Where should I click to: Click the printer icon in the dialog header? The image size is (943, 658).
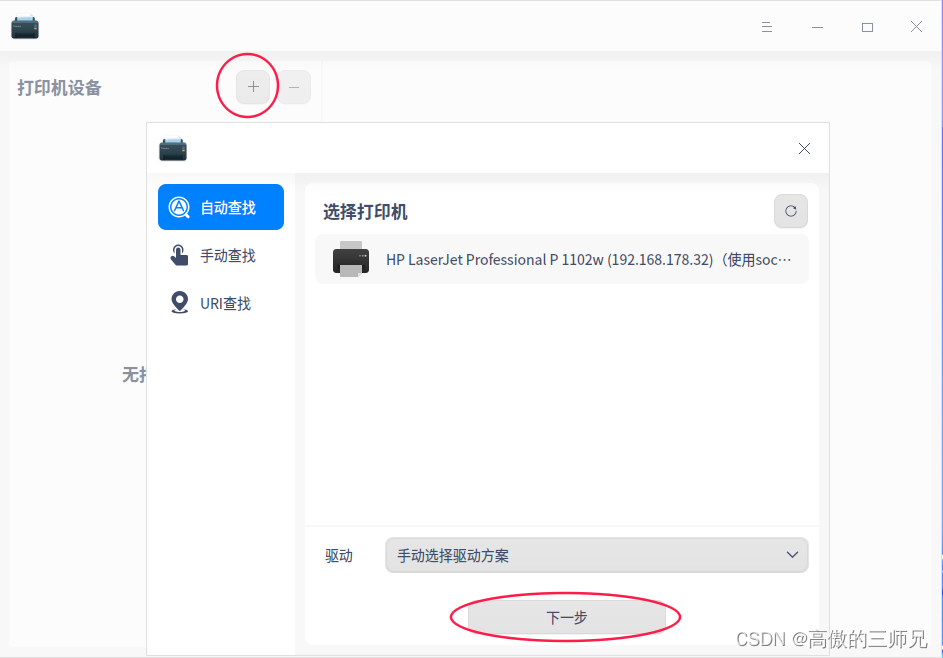point(173,148)
